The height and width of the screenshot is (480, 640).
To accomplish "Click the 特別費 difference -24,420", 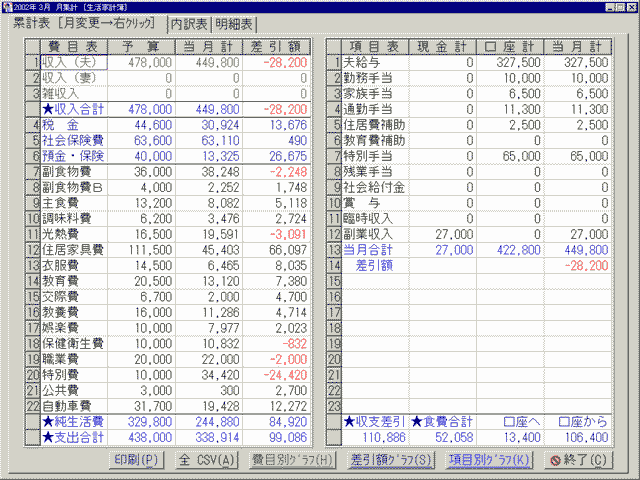I will (276, 375).
